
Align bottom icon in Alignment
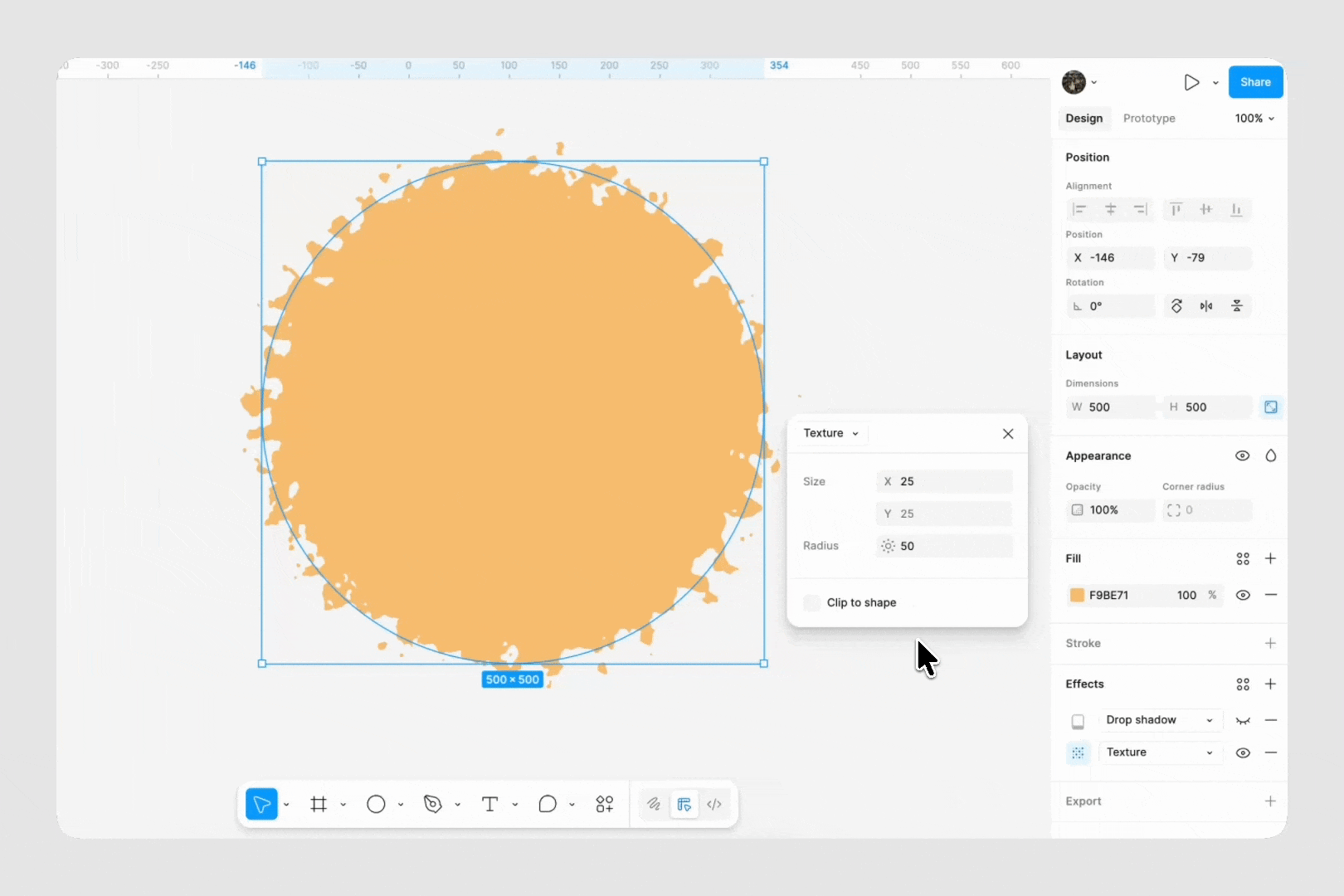click(x=1236, y=209)
